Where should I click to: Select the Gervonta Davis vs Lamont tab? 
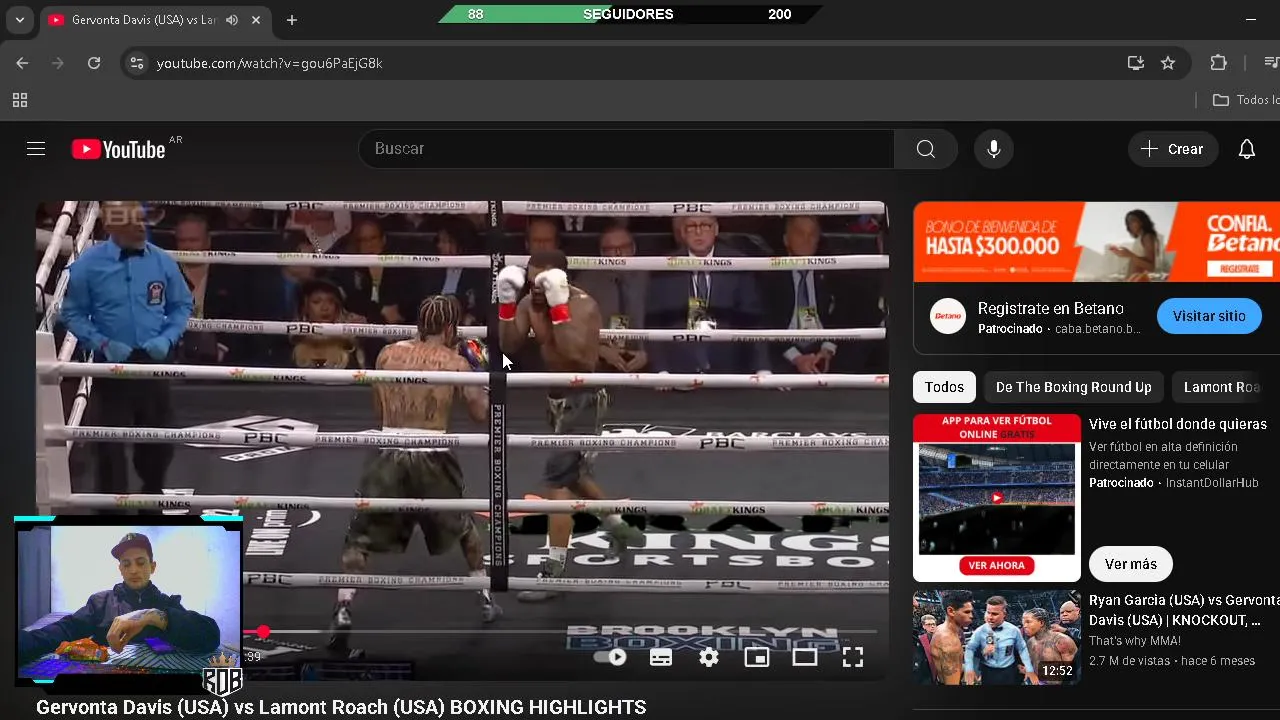tap(143, 20)
